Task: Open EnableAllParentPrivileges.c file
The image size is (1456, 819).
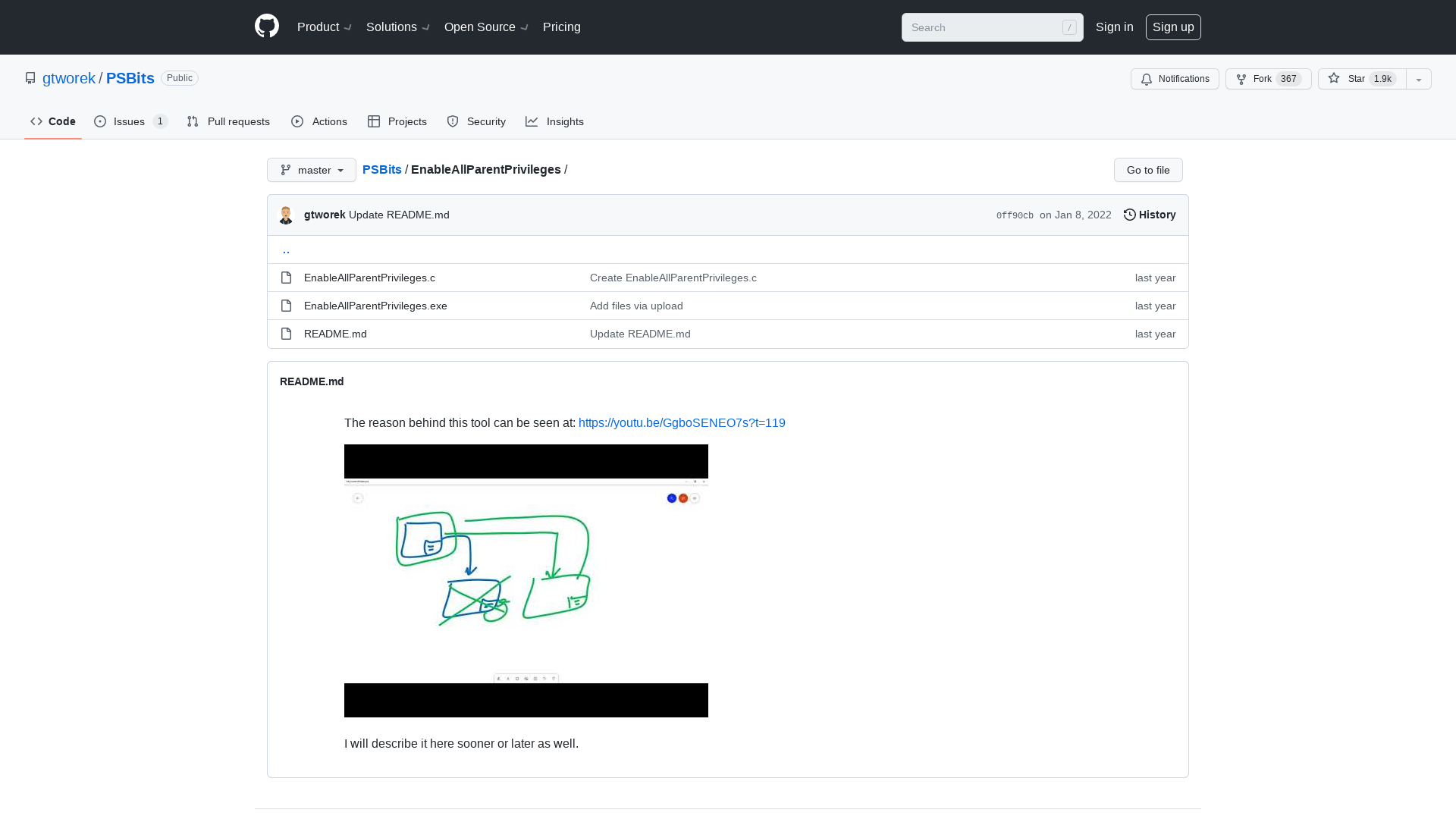Action: coord(369,278)
